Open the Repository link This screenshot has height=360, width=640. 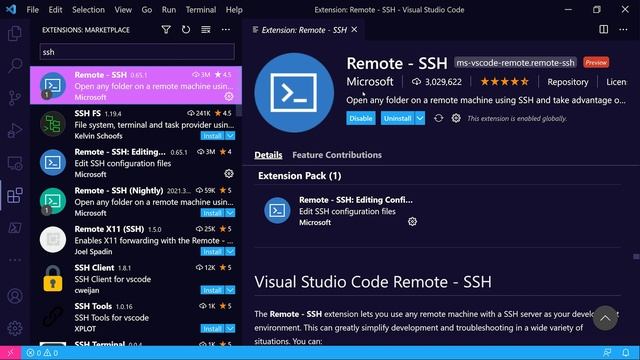click(x=568, y=82)
